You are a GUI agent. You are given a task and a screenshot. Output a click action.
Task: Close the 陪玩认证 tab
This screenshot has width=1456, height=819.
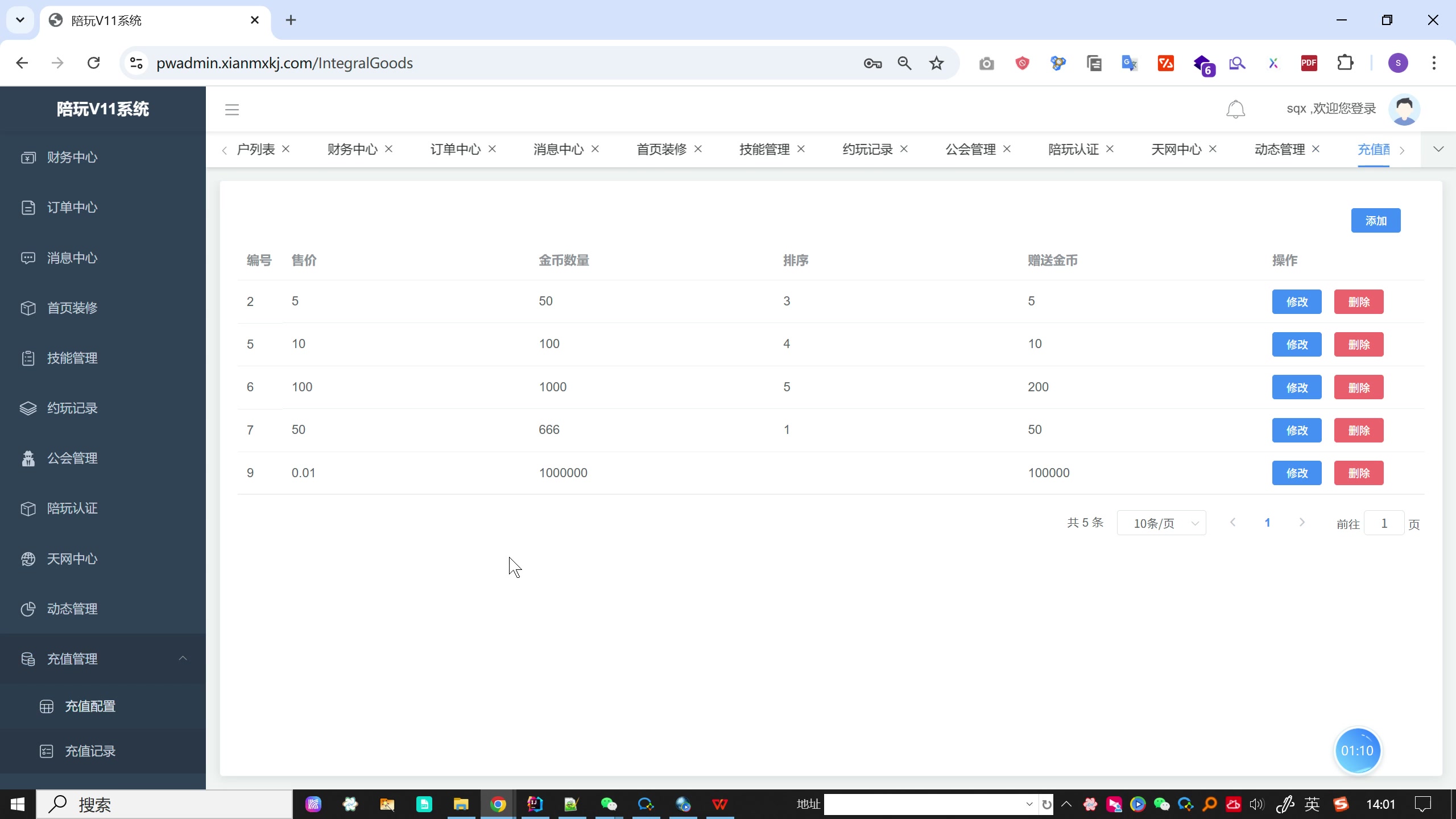click(1110, 148)
